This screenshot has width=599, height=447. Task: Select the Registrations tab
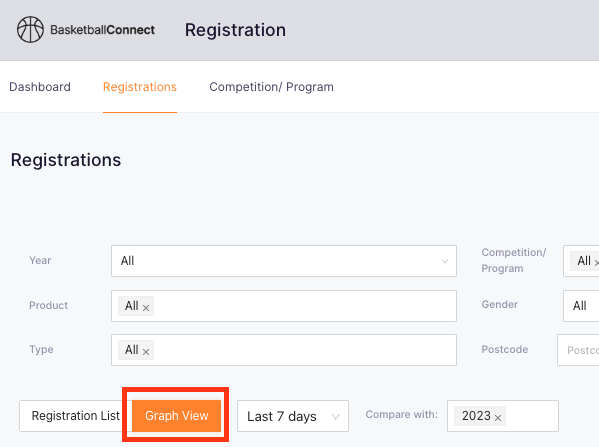[140, 87]
